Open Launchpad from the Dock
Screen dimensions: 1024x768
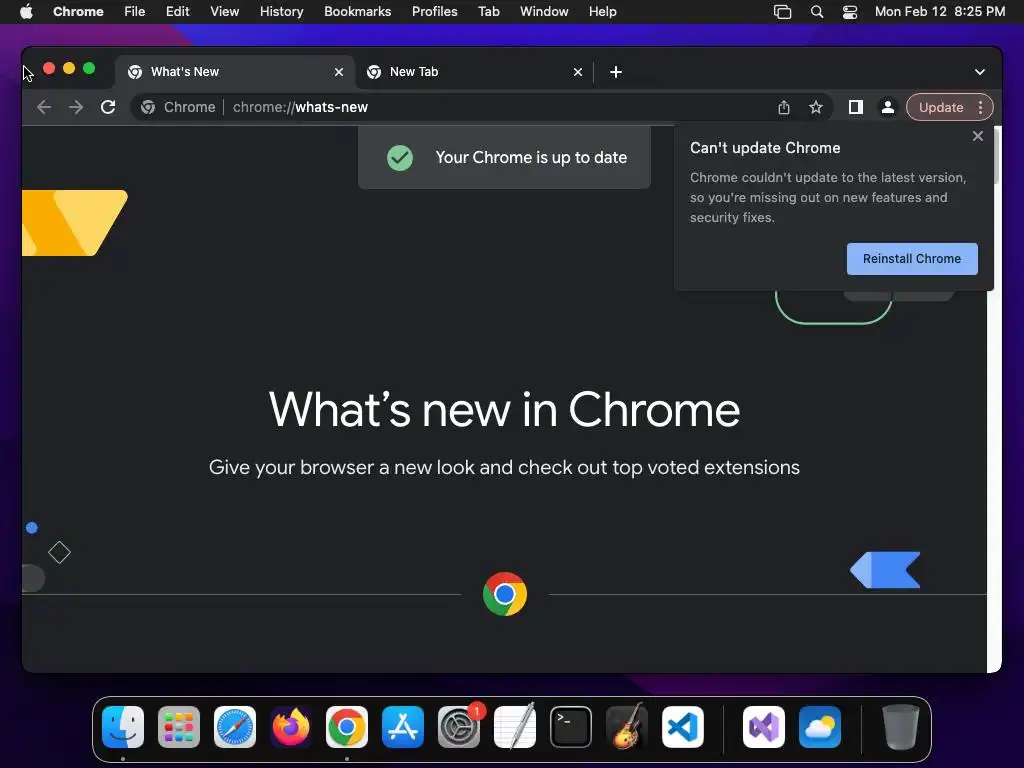click(178, 727)
